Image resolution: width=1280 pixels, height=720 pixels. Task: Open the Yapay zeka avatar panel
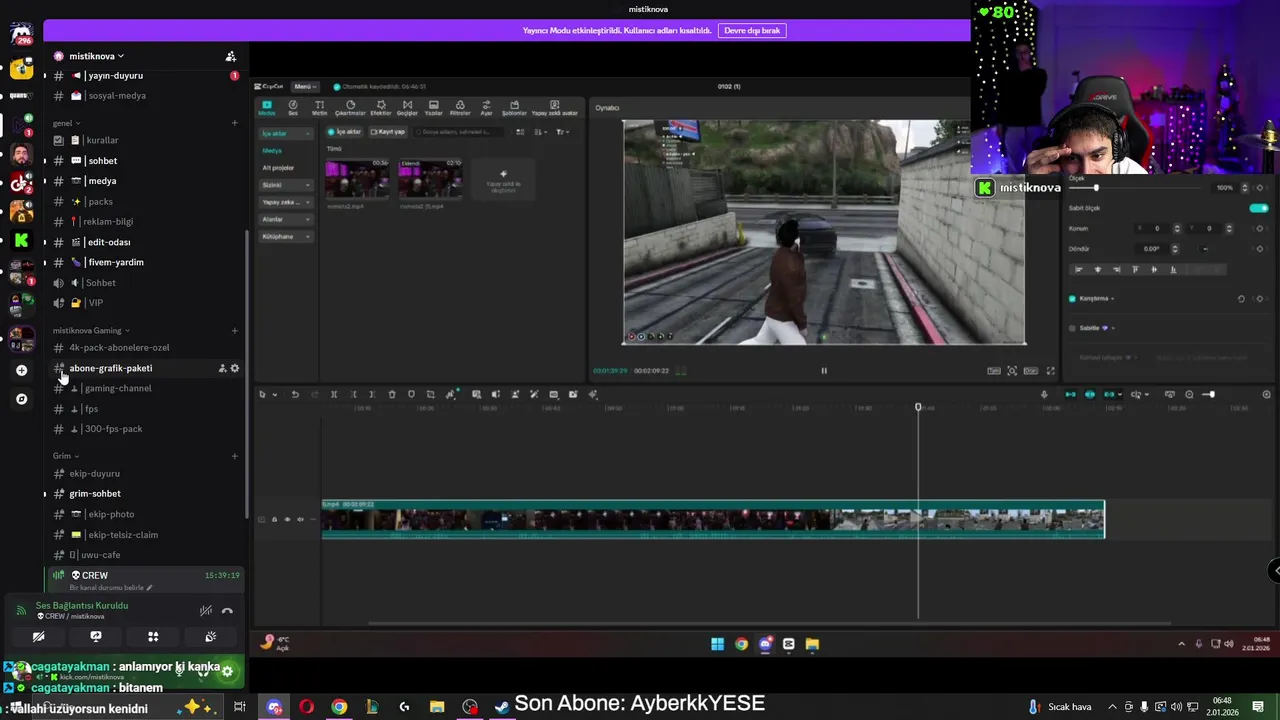(x=556, y=107)
